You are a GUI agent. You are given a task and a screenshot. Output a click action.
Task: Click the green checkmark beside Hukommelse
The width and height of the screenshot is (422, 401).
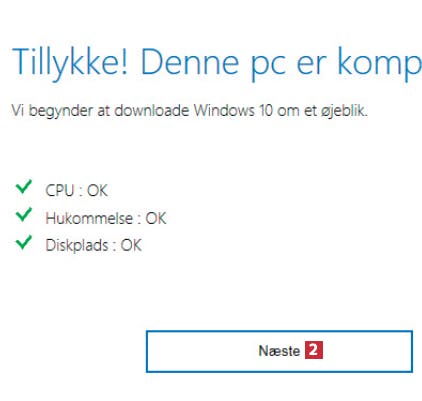[24, 214]
